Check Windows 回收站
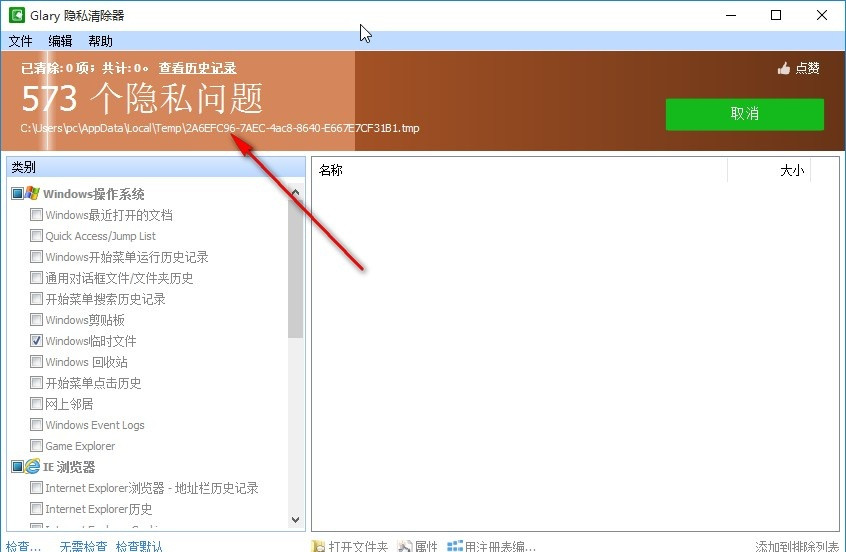This screenshot has width=846, height=552. (x=36, y=361)
